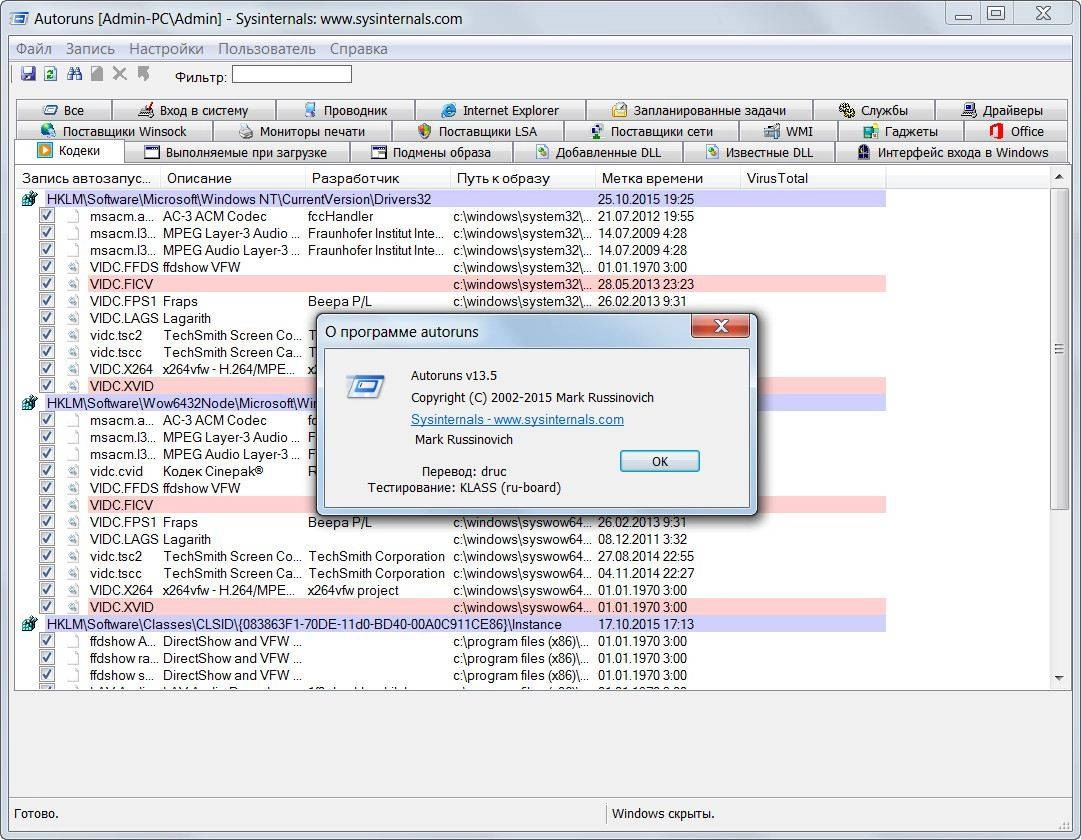The width and height of the screenshot is (1081, 840).
Task: Open the Кодеки tab
Action: pyautogui.click(x=69, y=151)
